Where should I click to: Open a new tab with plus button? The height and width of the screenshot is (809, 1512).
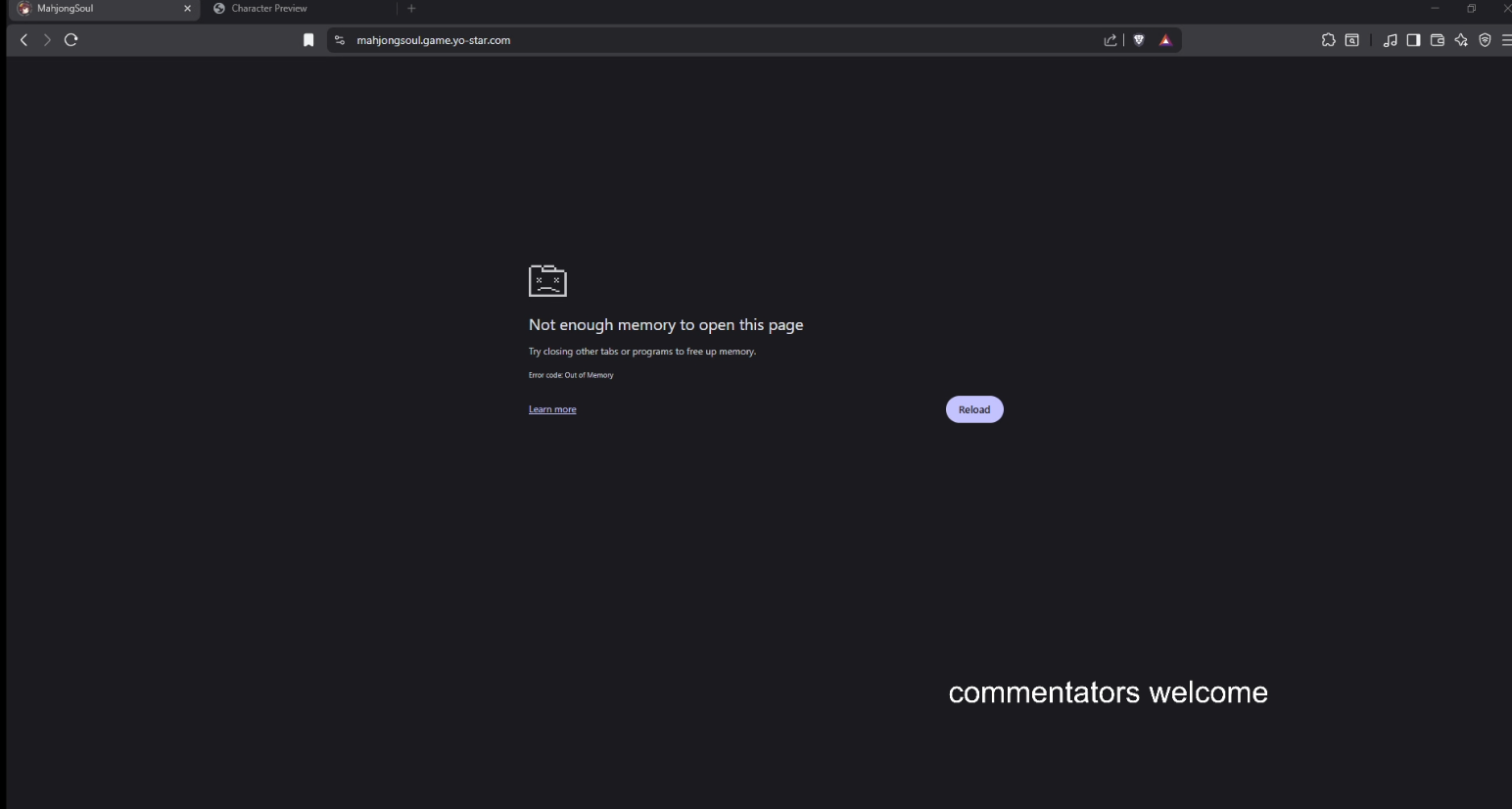pos(411,9)
